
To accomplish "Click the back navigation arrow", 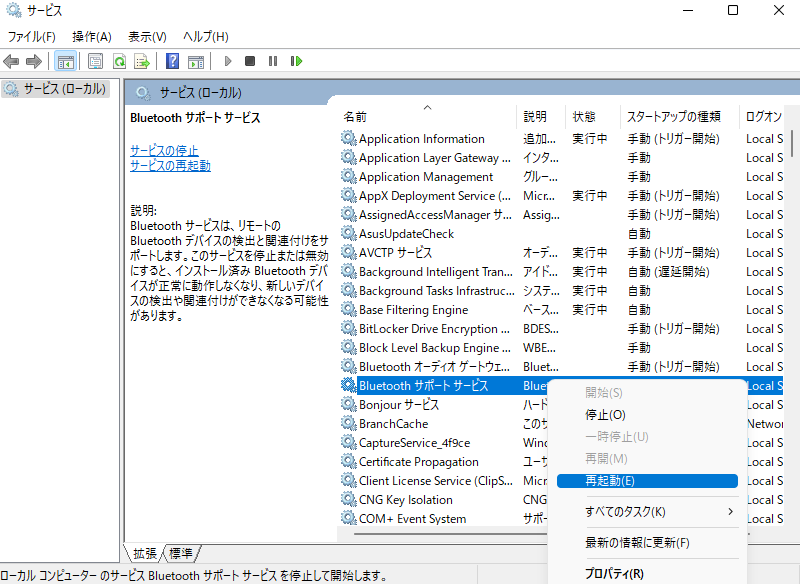I will (11, 61).
